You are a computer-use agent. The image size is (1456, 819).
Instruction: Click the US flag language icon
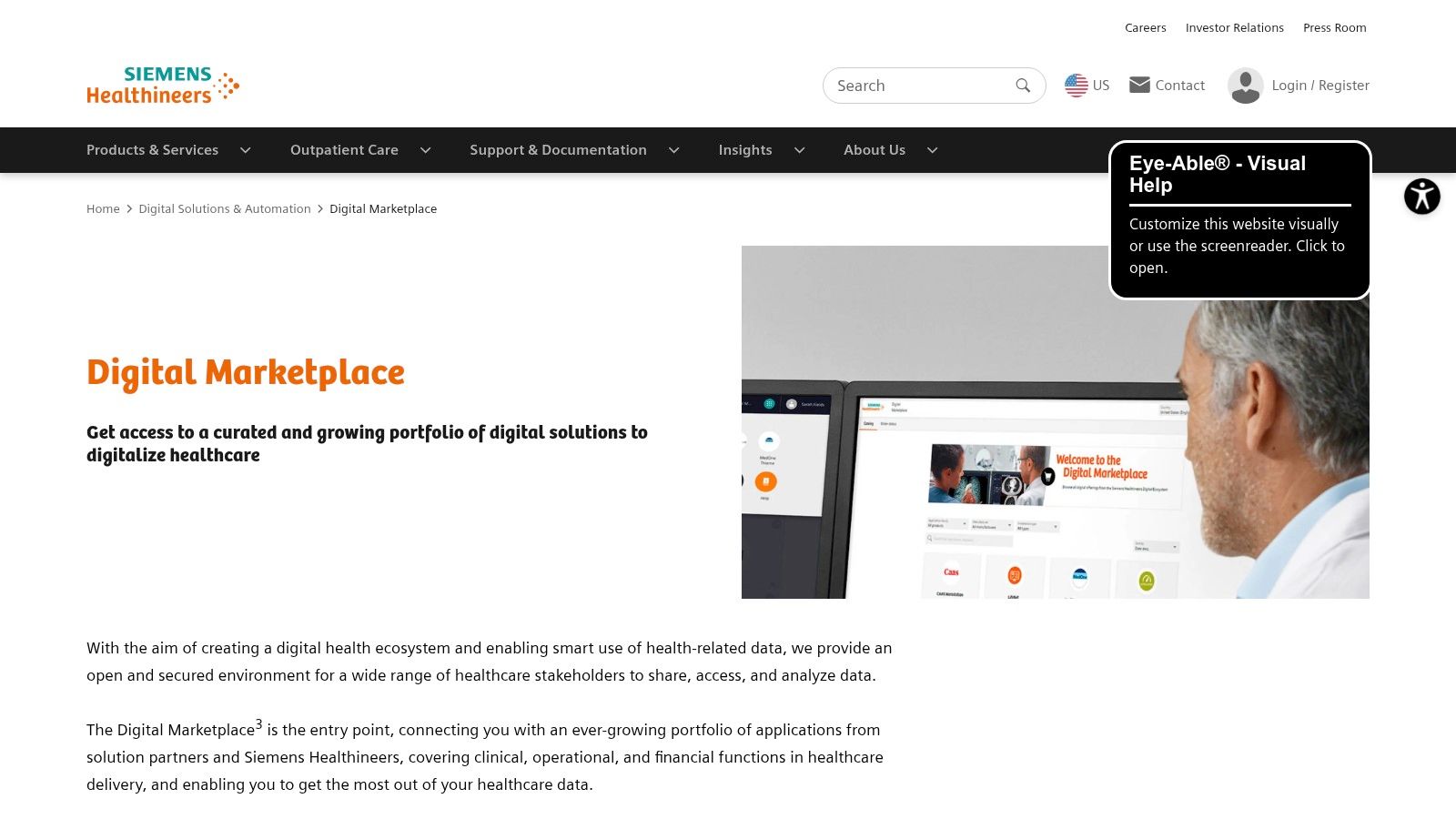(1077, 85)
